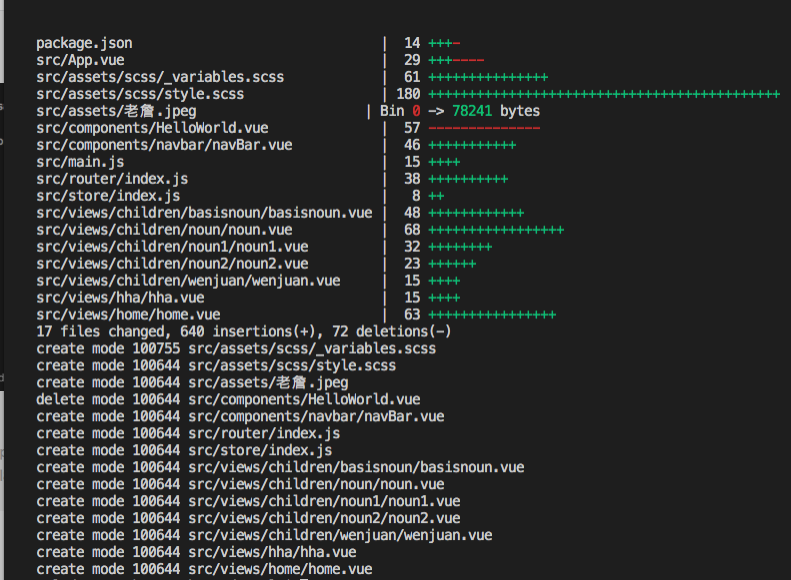
Task: Click delete mode line for HelloWorld.vue
Action: coord(228,400)
